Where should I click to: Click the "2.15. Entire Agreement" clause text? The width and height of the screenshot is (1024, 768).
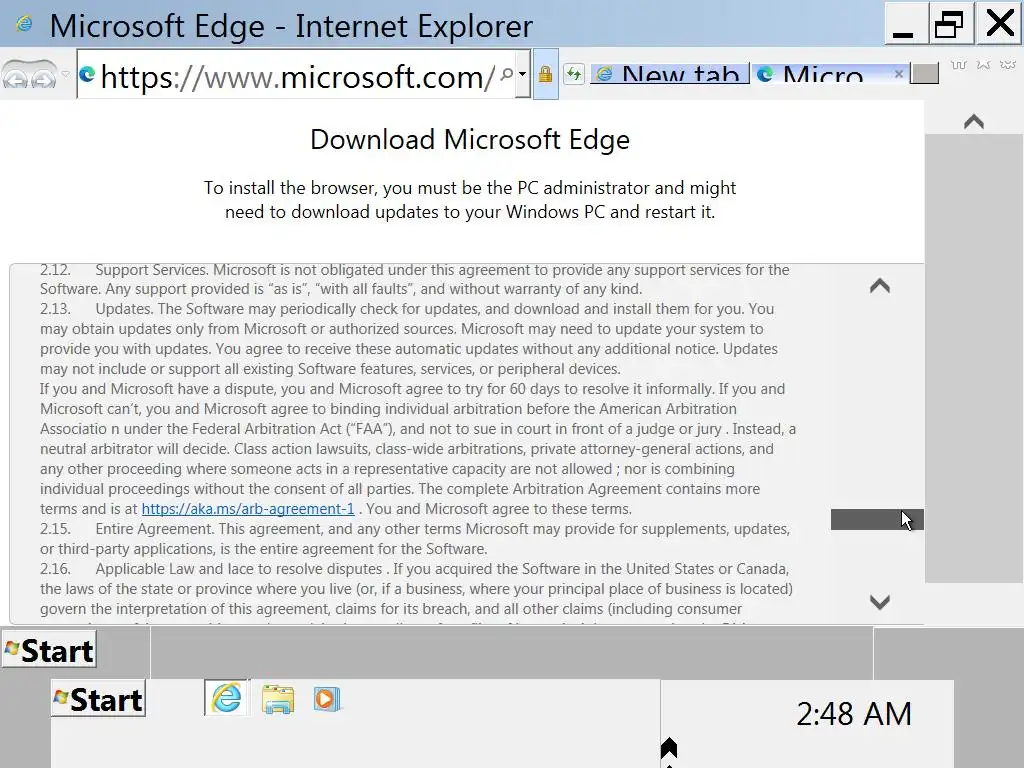tap(415, 539)
